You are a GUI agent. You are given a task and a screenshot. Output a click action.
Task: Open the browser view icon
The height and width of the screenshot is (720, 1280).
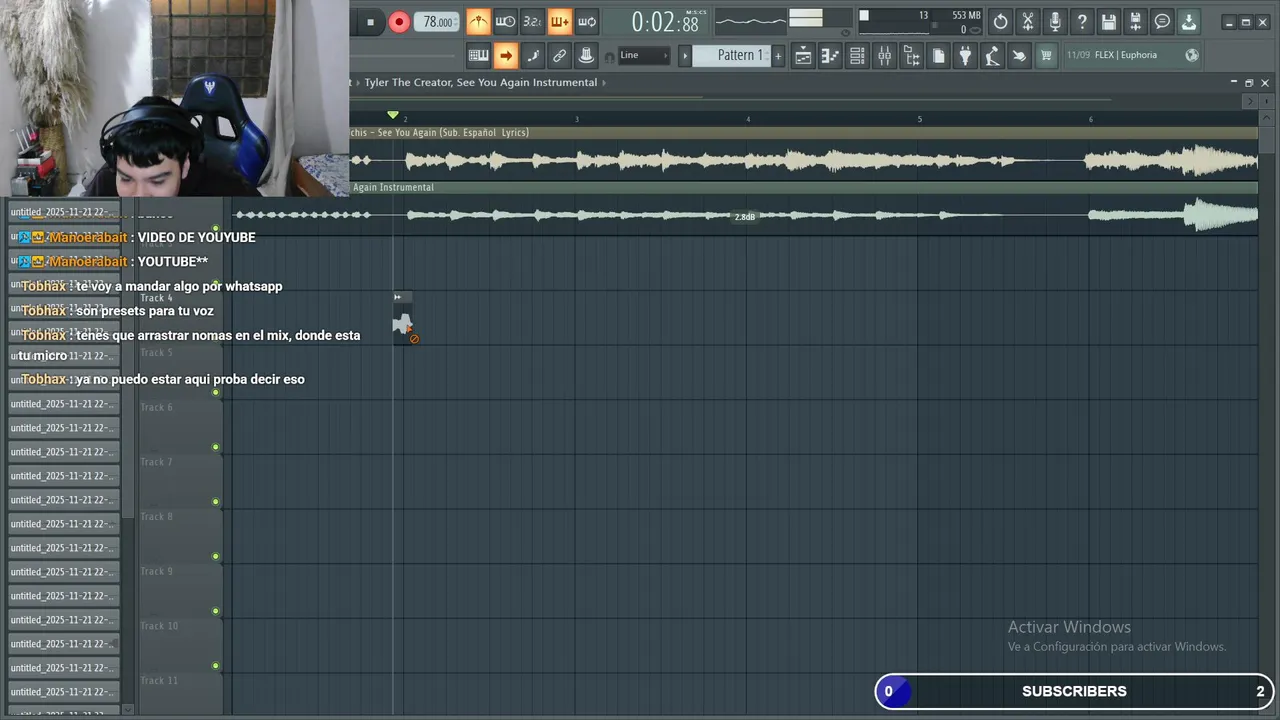tap(911, 55)
